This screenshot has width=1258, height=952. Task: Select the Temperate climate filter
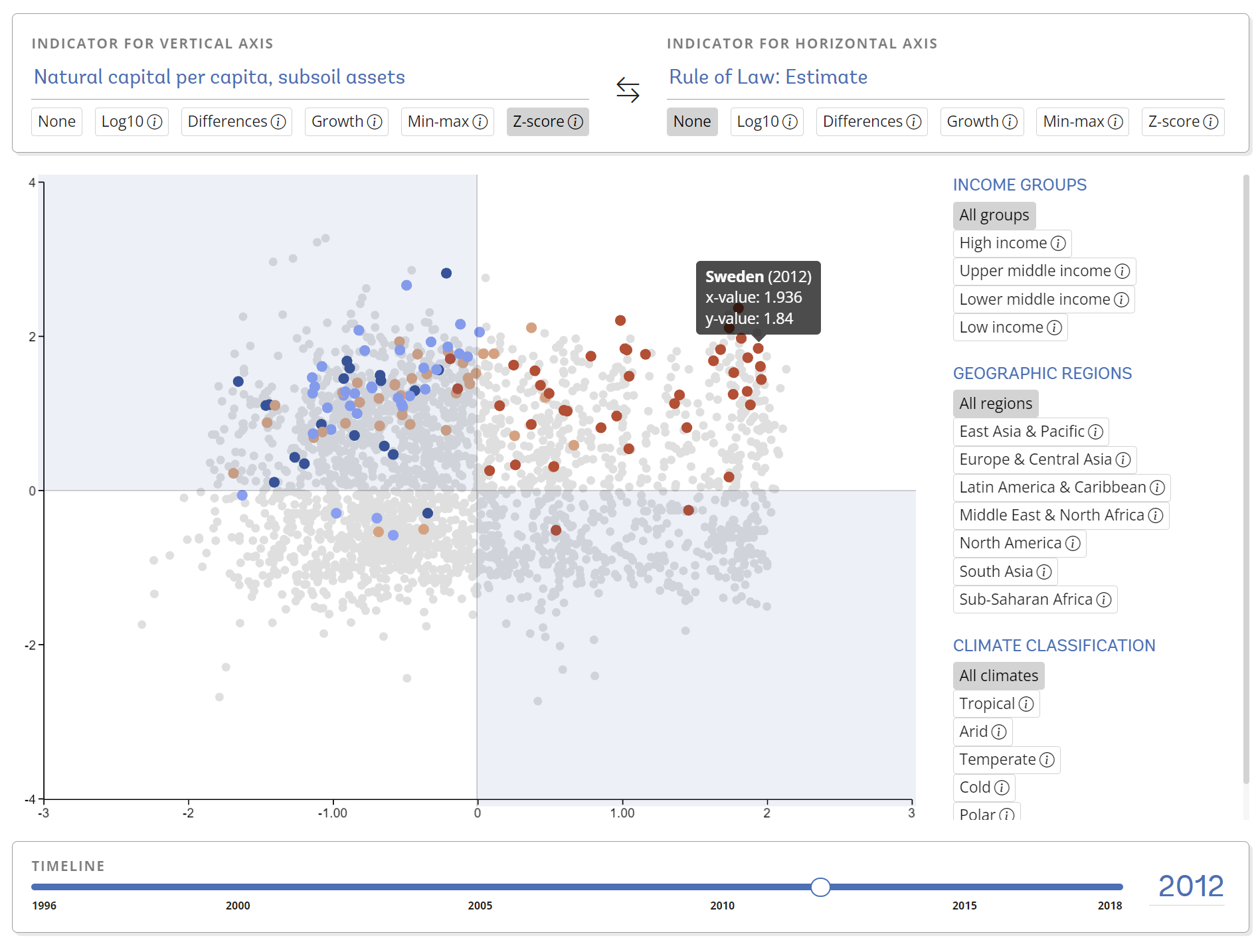[996, 759]
